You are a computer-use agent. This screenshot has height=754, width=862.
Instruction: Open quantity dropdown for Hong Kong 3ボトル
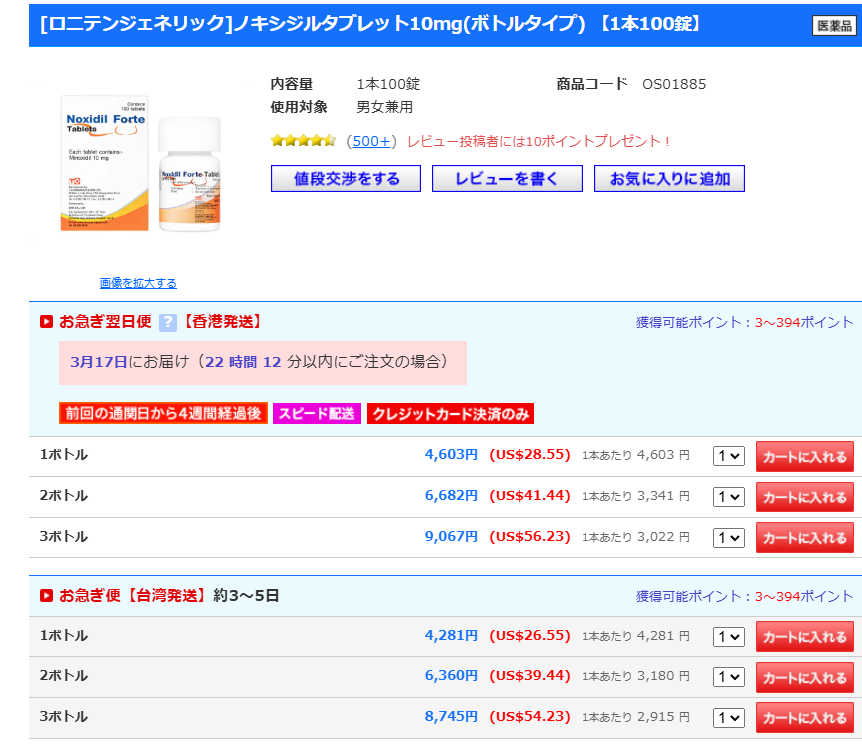pyautogui.click(x=728, y=537)
